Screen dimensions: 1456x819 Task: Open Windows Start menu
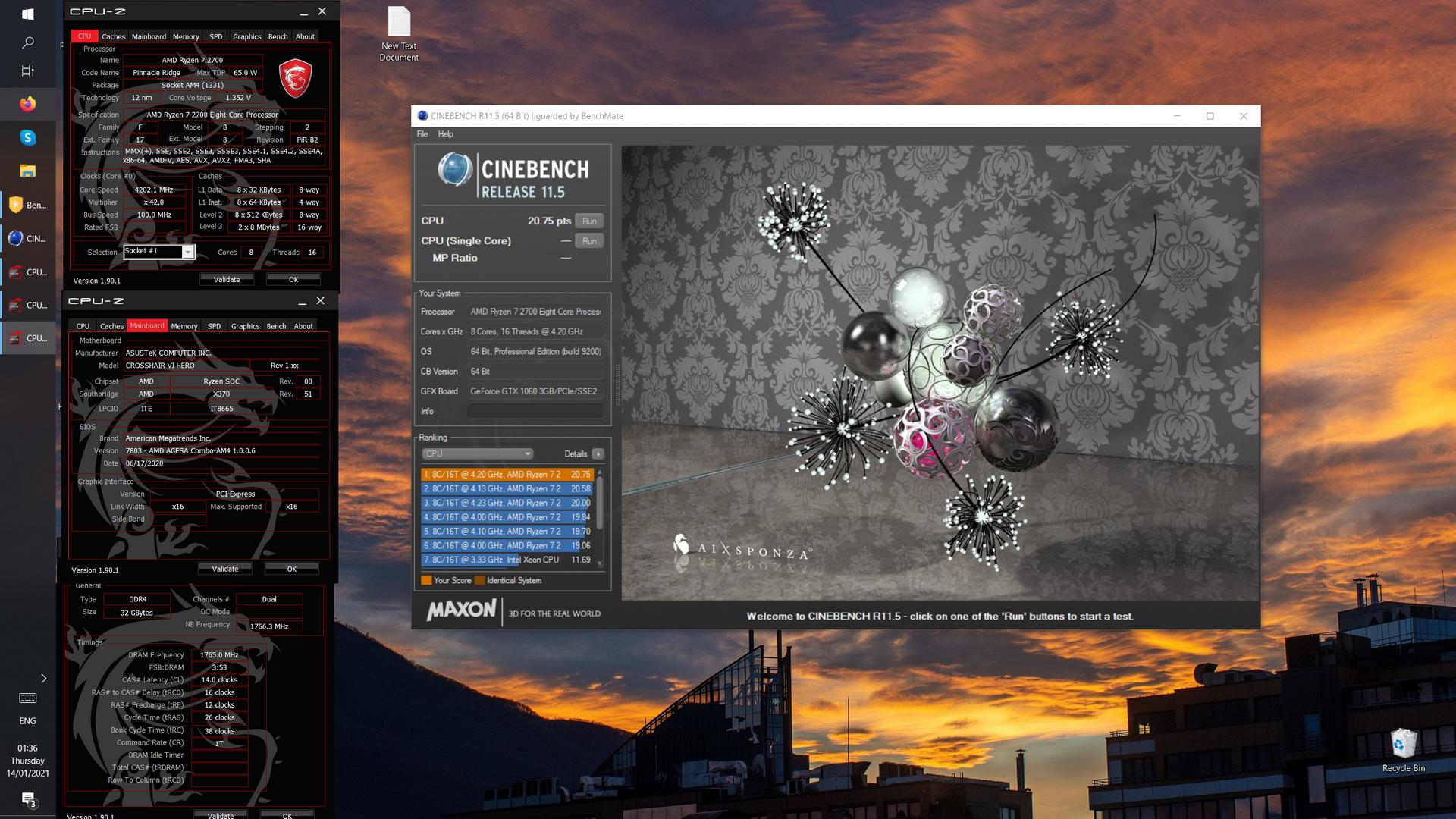(x=27, y=14)
